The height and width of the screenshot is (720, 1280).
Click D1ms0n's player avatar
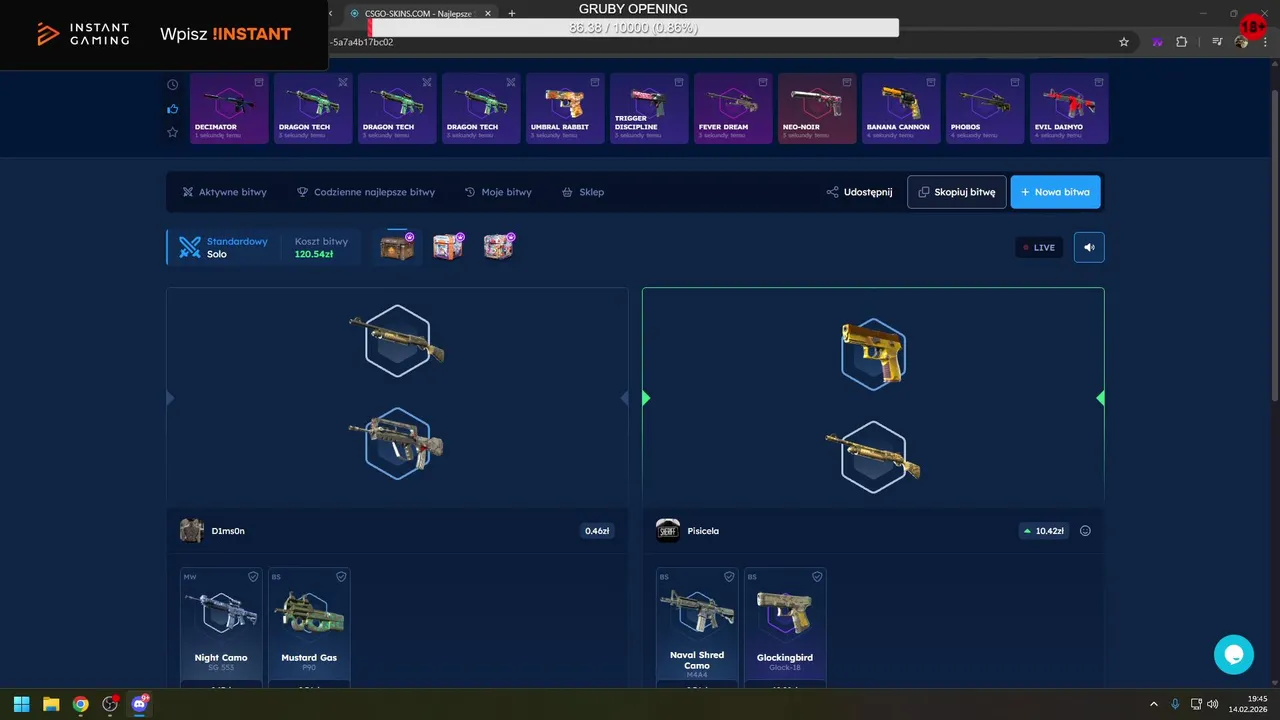pyautogui.click(x=192, y=530)
